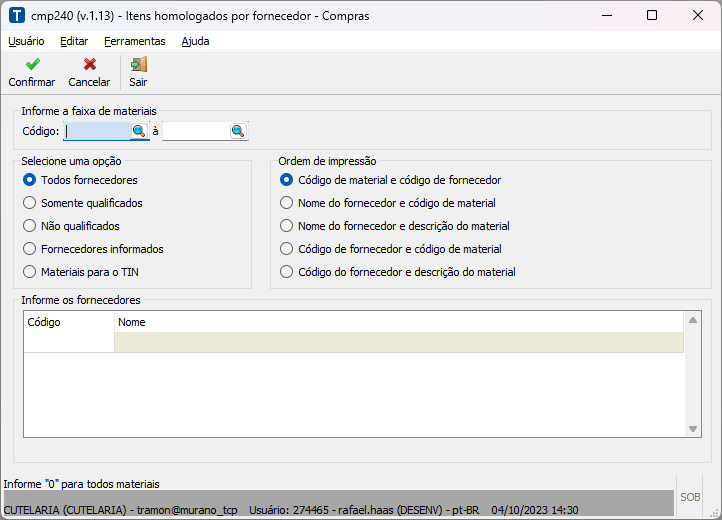Click the Sair exit door icon
Image resolution: width=722 pixels, height=520 pixels.
click(x=138, y=65)
